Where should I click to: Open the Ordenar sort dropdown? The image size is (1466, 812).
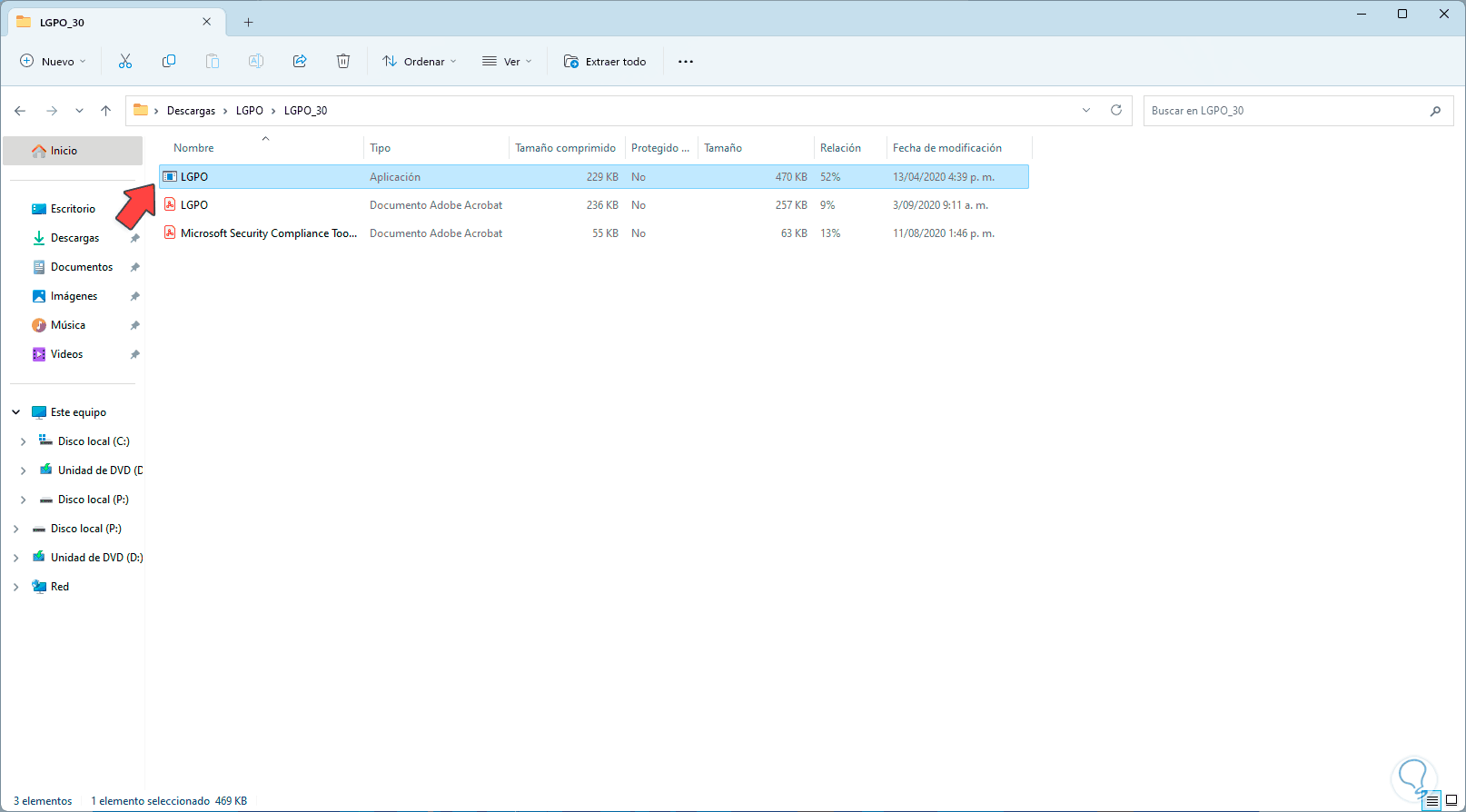click(420, 62)
